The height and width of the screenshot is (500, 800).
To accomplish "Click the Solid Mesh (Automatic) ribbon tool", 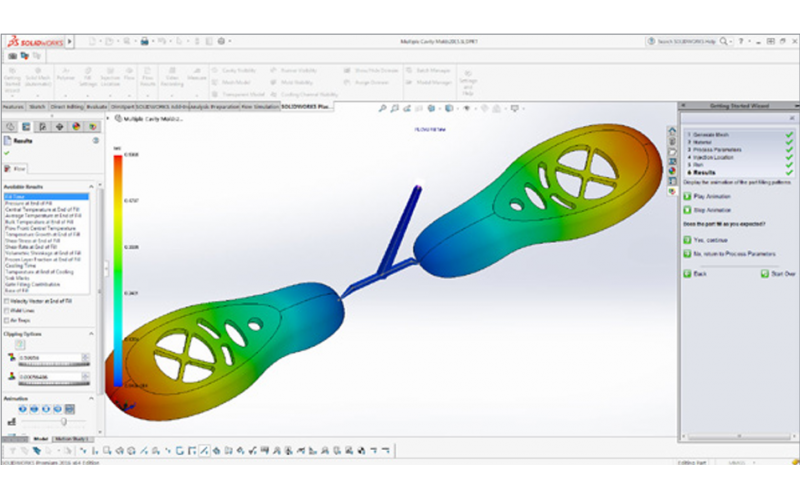I will pyautogui.click(x=38, y=77).
